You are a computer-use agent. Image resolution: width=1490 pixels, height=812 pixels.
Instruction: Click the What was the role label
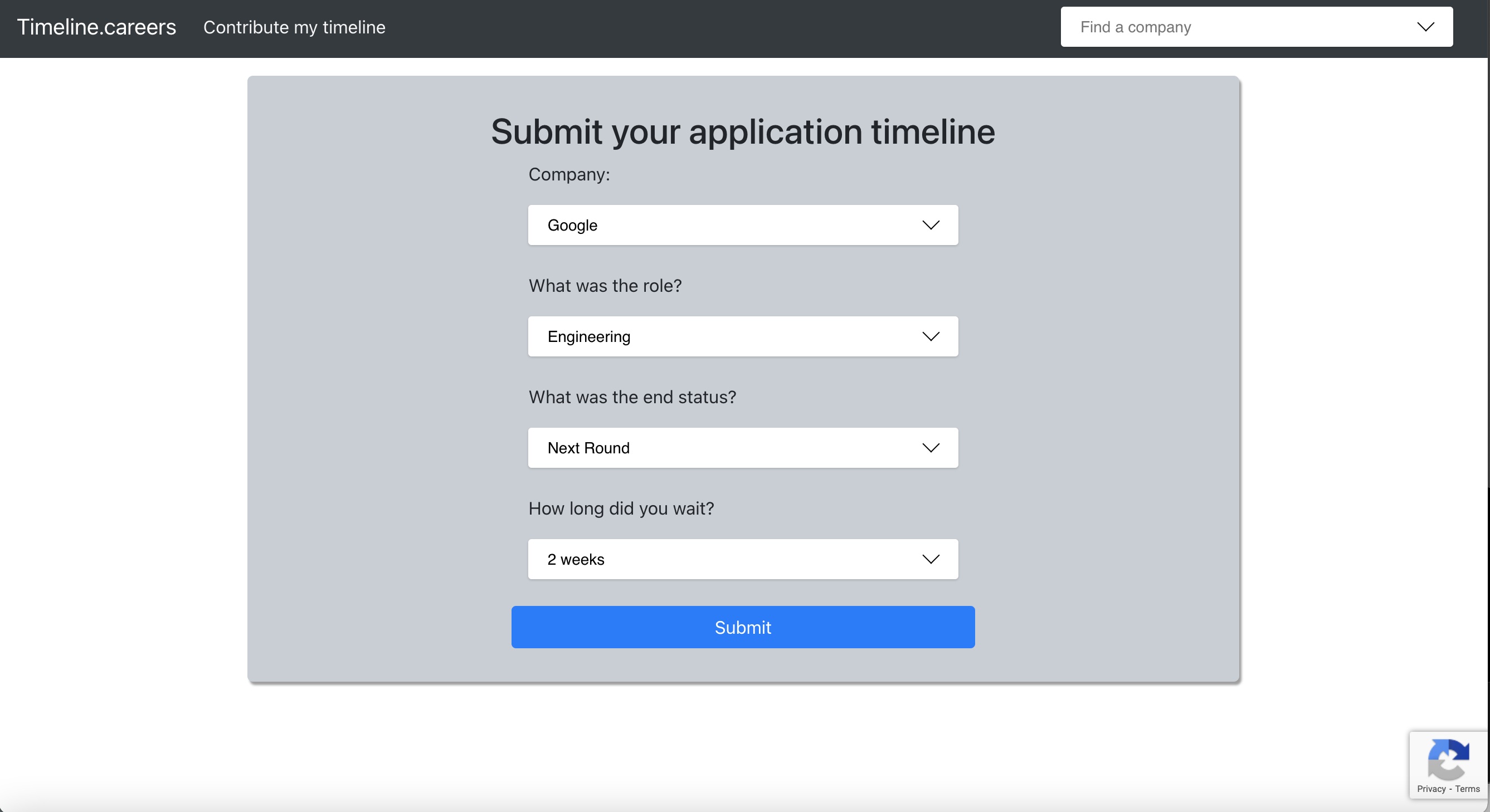pos(605,286)
